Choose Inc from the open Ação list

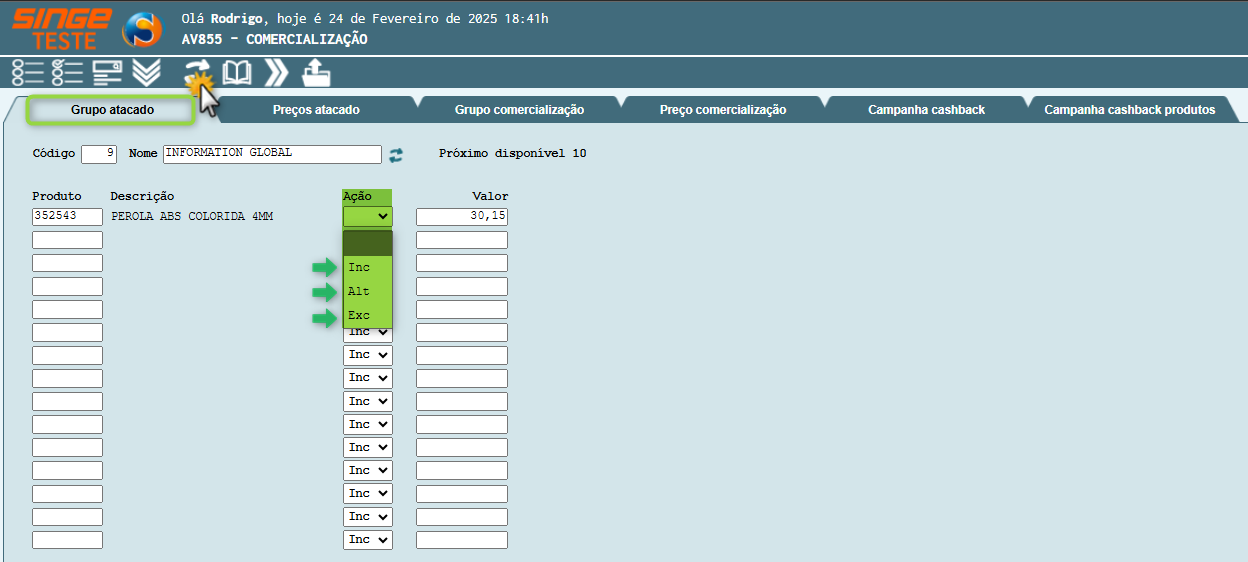click(x=367, y=268)
